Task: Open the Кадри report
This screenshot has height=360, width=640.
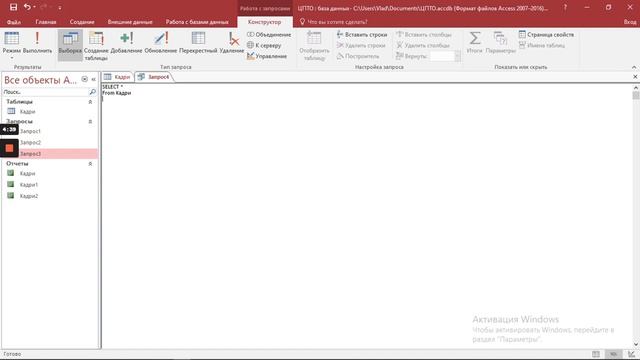Action: point(27,173)
